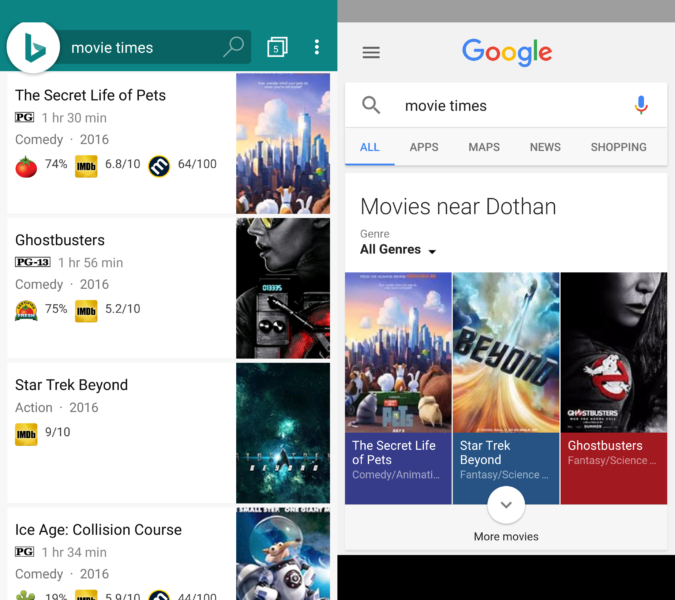Open the All Genres dropdown

[398, 250]
